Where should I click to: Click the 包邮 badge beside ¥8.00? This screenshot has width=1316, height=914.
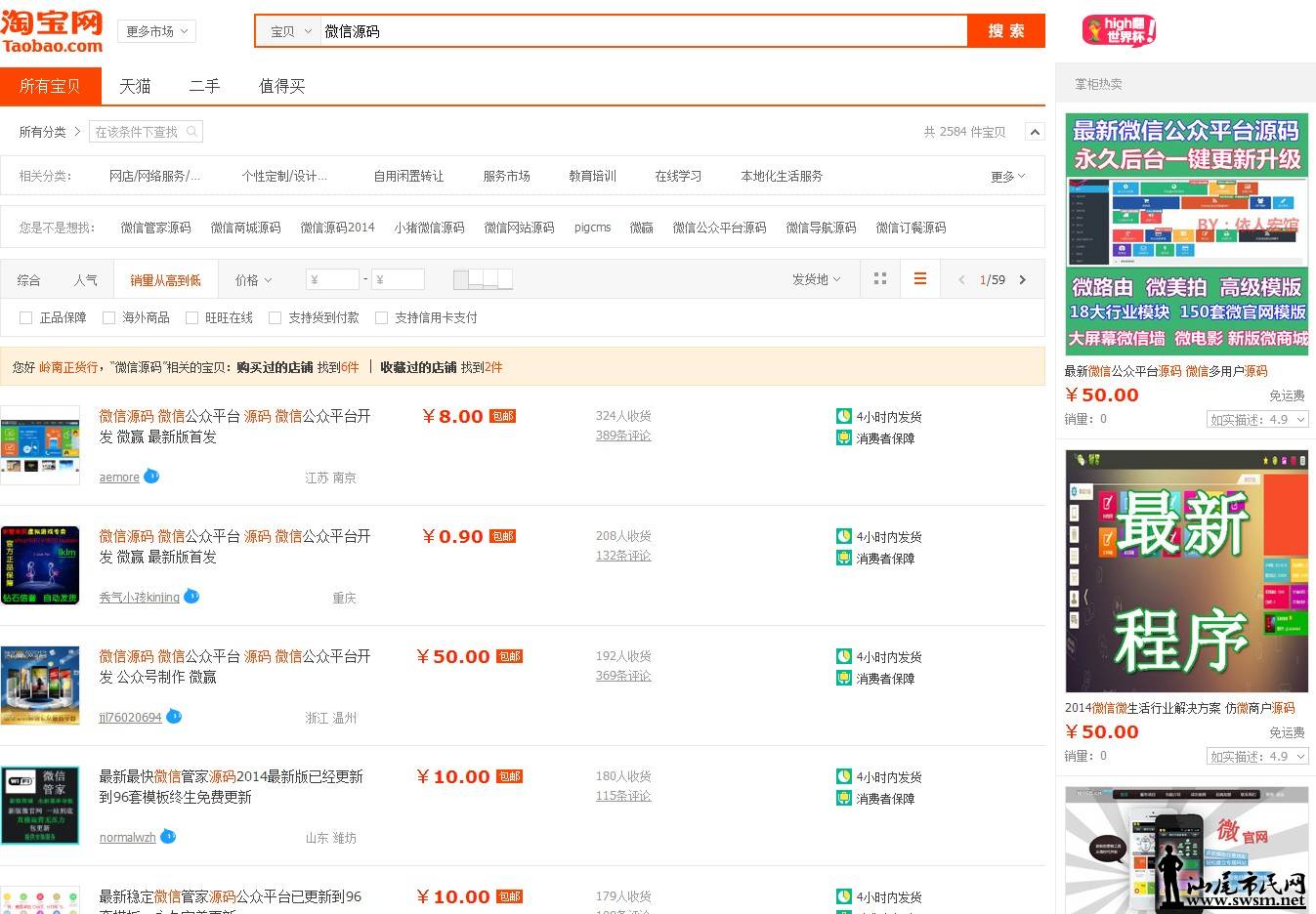(x=503, y=416)
